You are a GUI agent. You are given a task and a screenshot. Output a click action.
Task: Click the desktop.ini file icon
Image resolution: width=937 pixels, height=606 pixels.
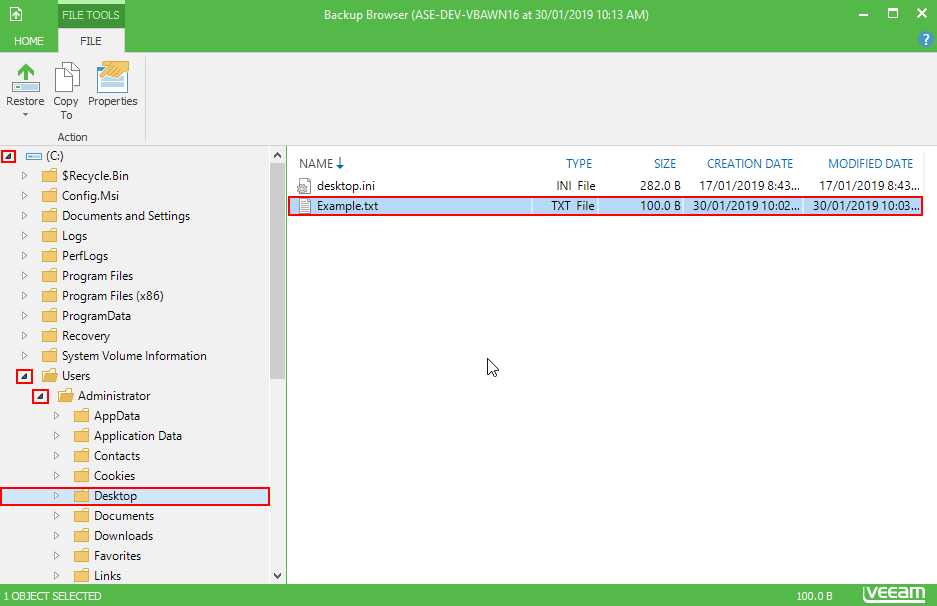[x=306, y=186]
